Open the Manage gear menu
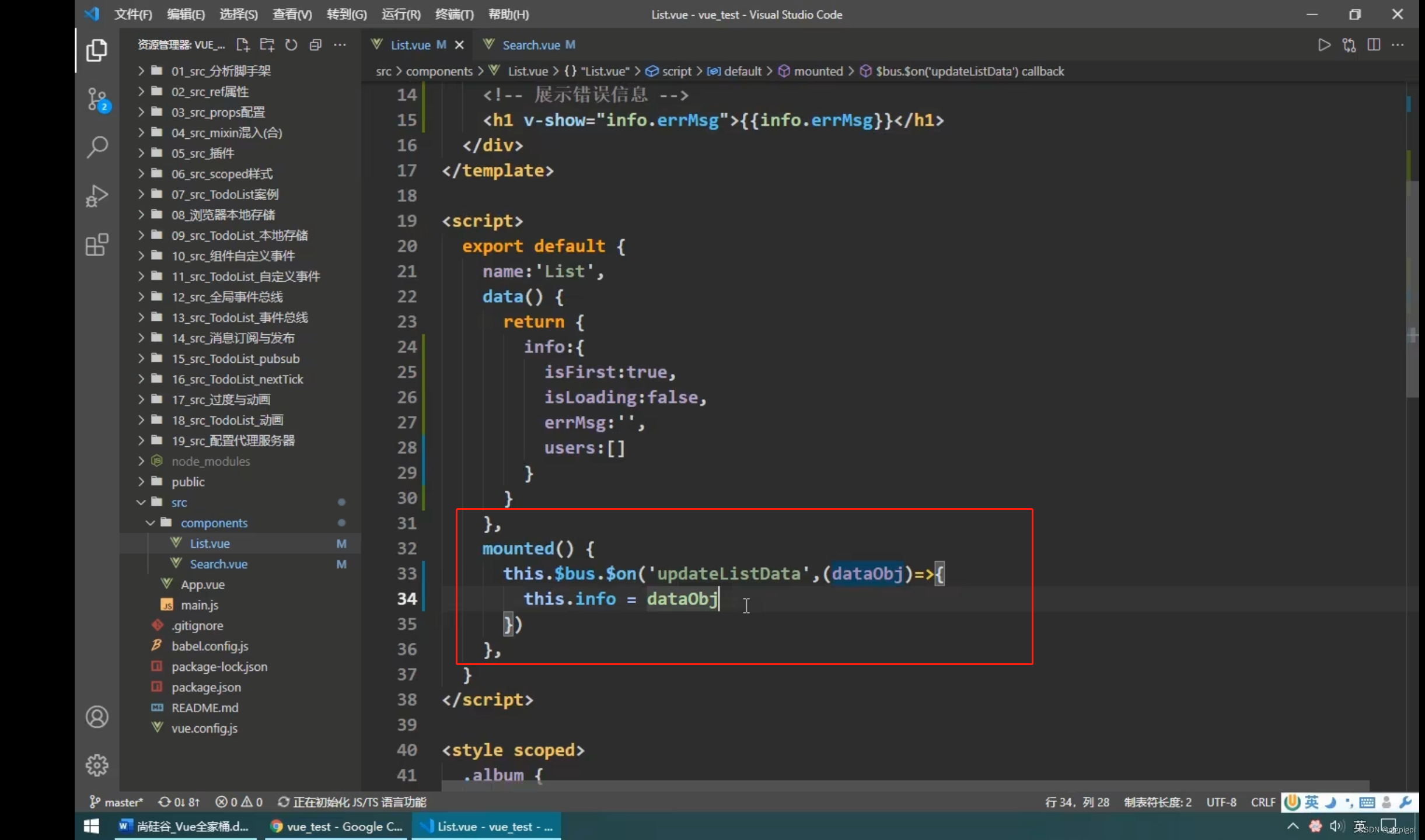1425x840 pixels. (x=97, y=765)
